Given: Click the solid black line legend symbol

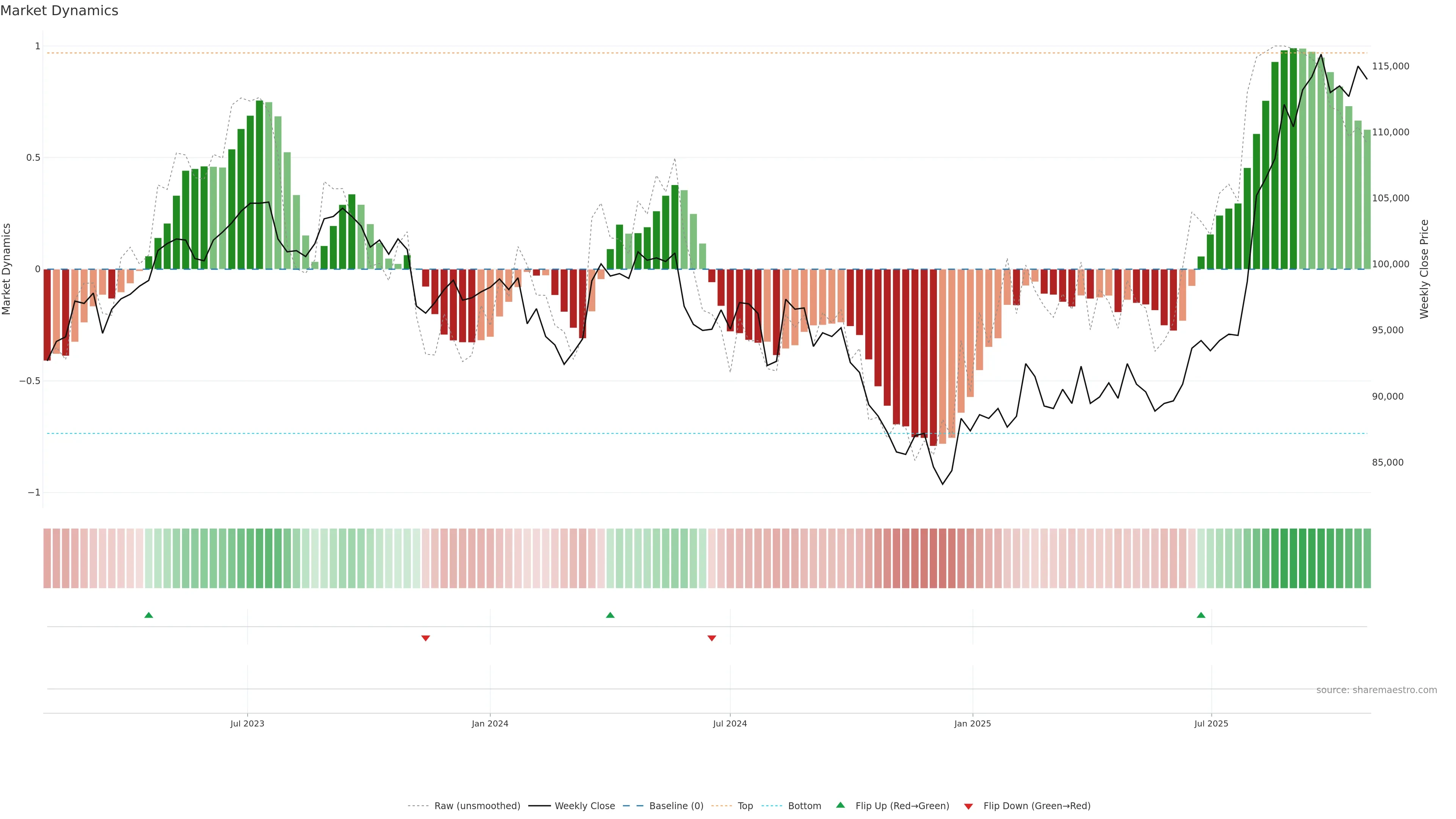Looking at the screenshot, I should (539, 806).
